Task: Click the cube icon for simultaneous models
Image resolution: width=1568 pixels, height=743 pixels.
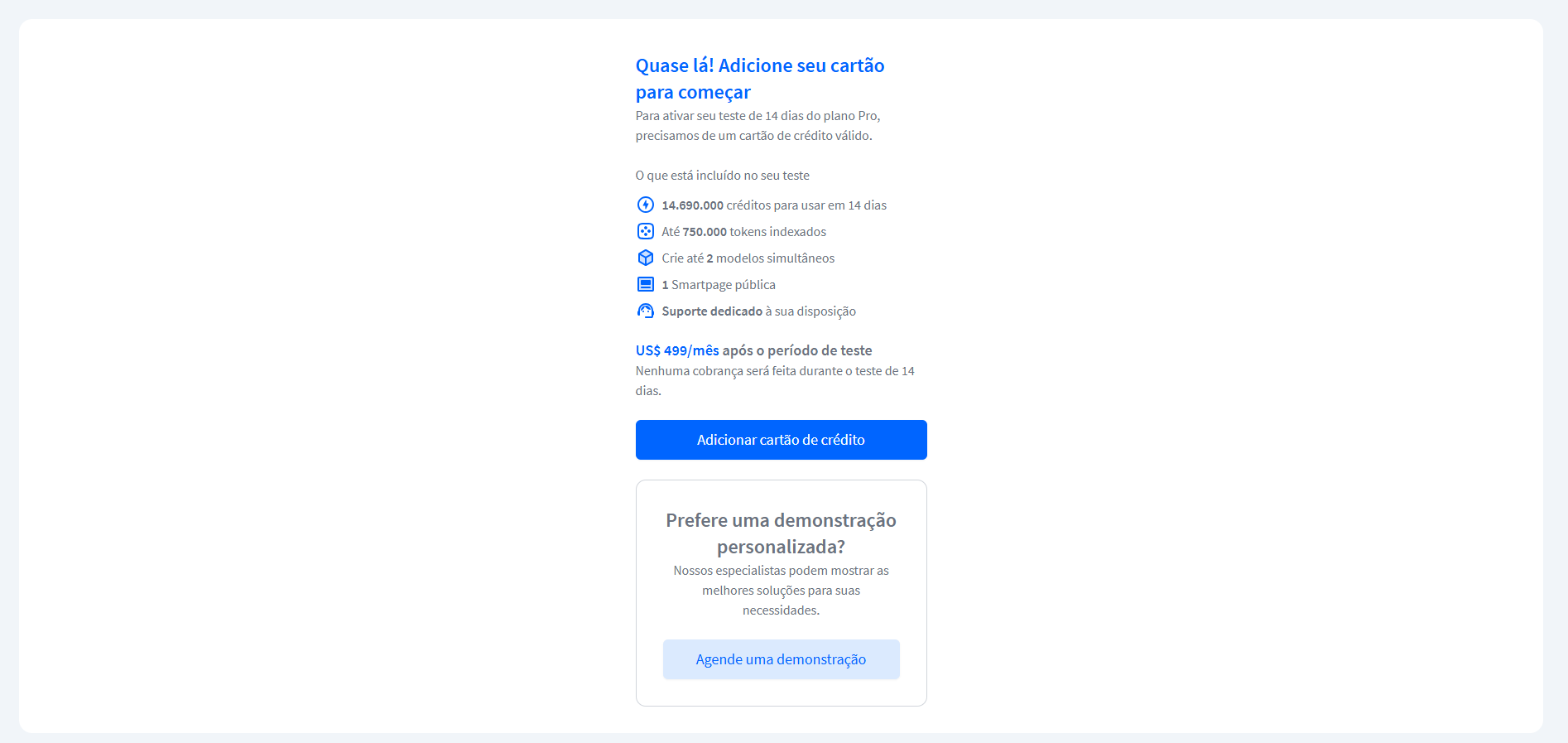Action: pos(646,258)
